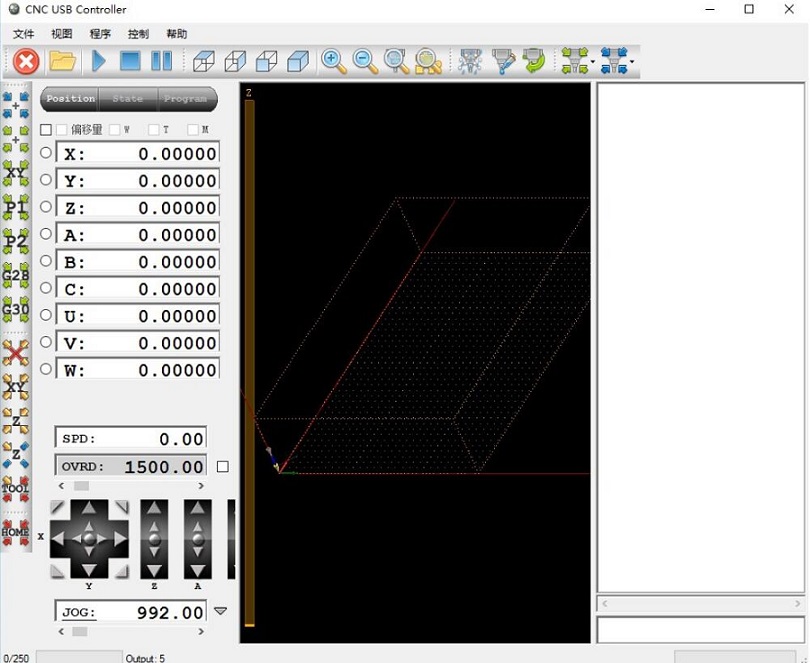810x663 pixels.
Task: Switch to the State tab
Action: coord(128,99)
